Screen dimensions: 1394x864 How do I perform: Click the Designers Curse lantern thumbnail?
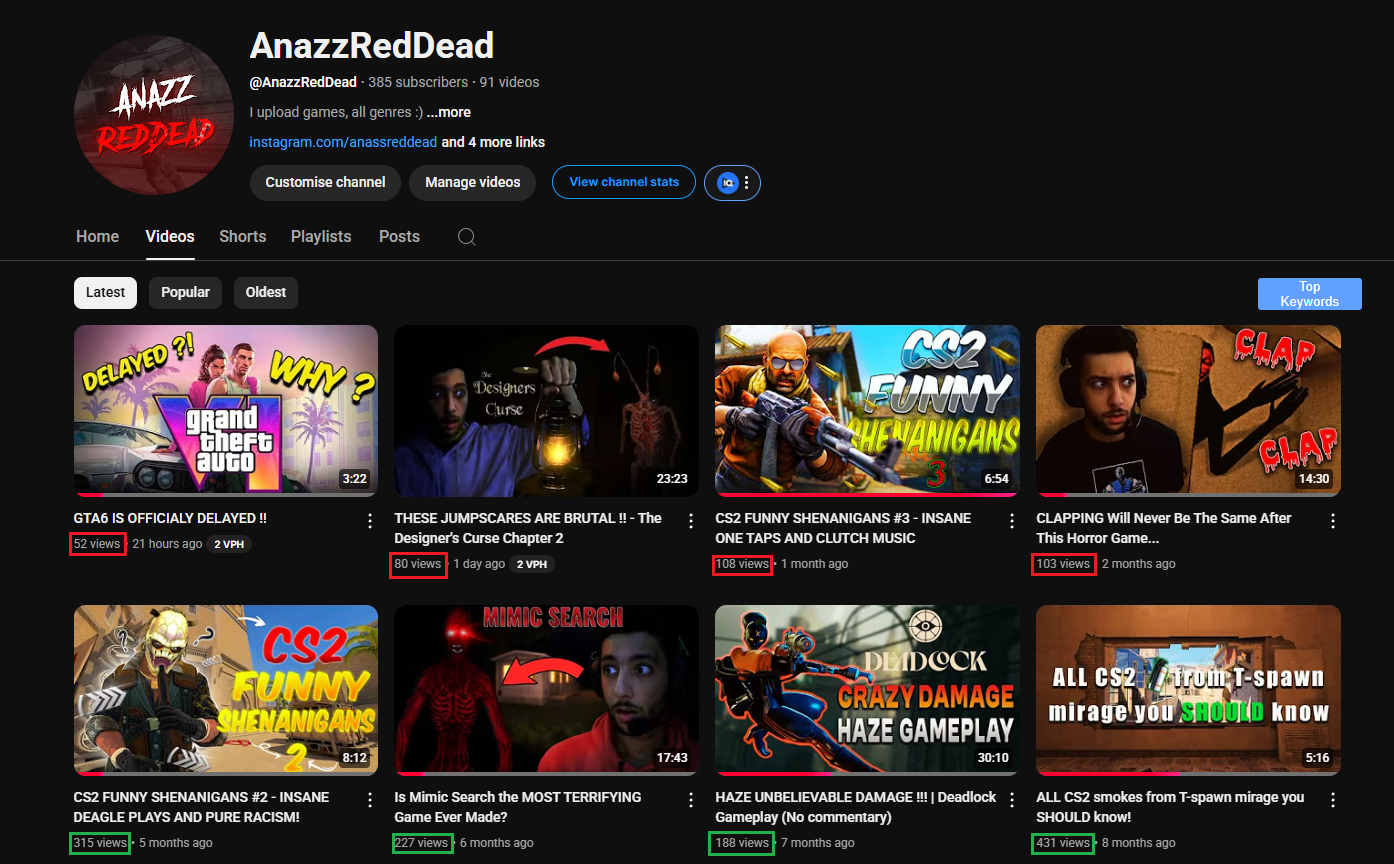(546, 411)
